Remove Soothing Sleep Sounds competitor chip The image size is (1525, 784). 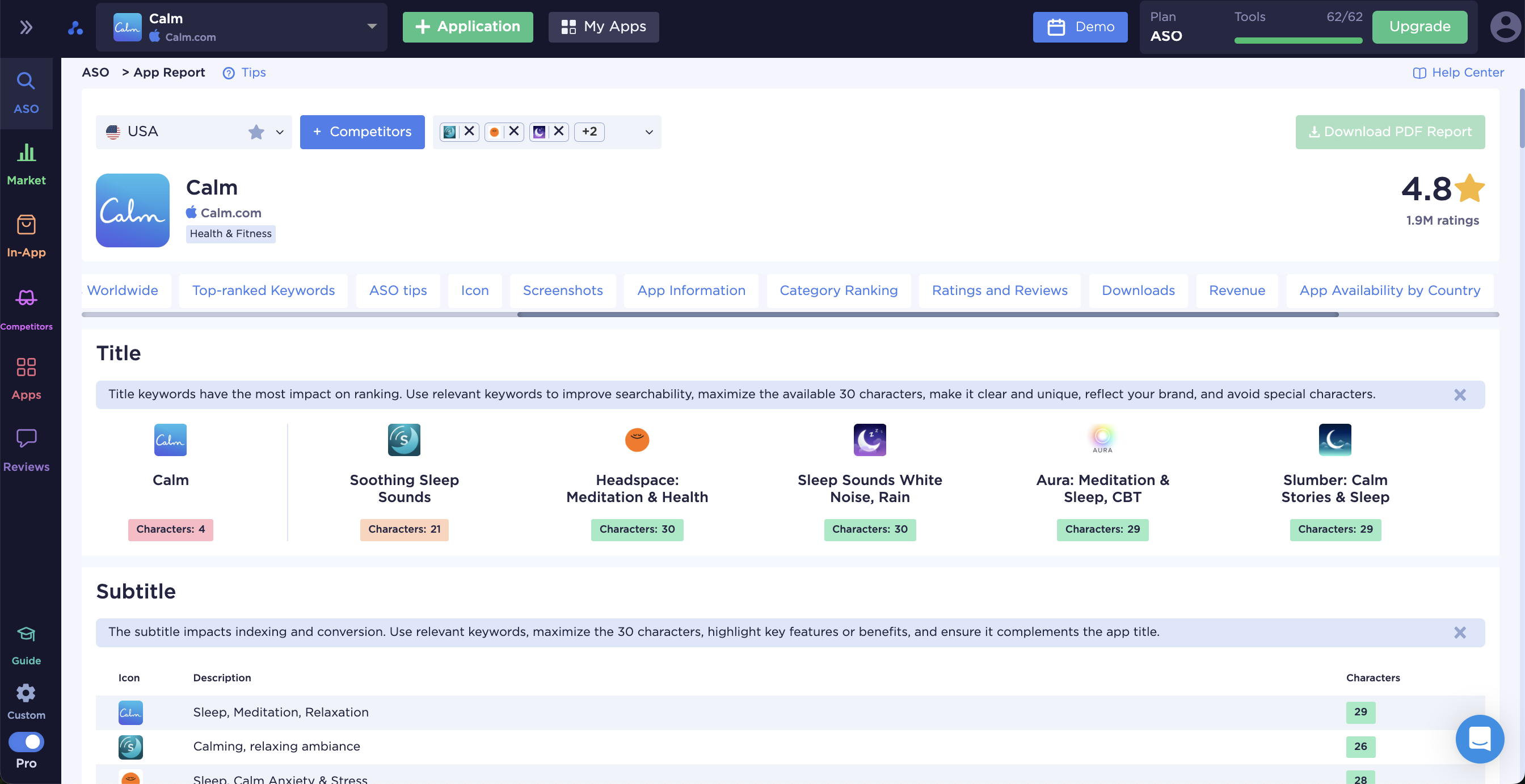(469, 132)
